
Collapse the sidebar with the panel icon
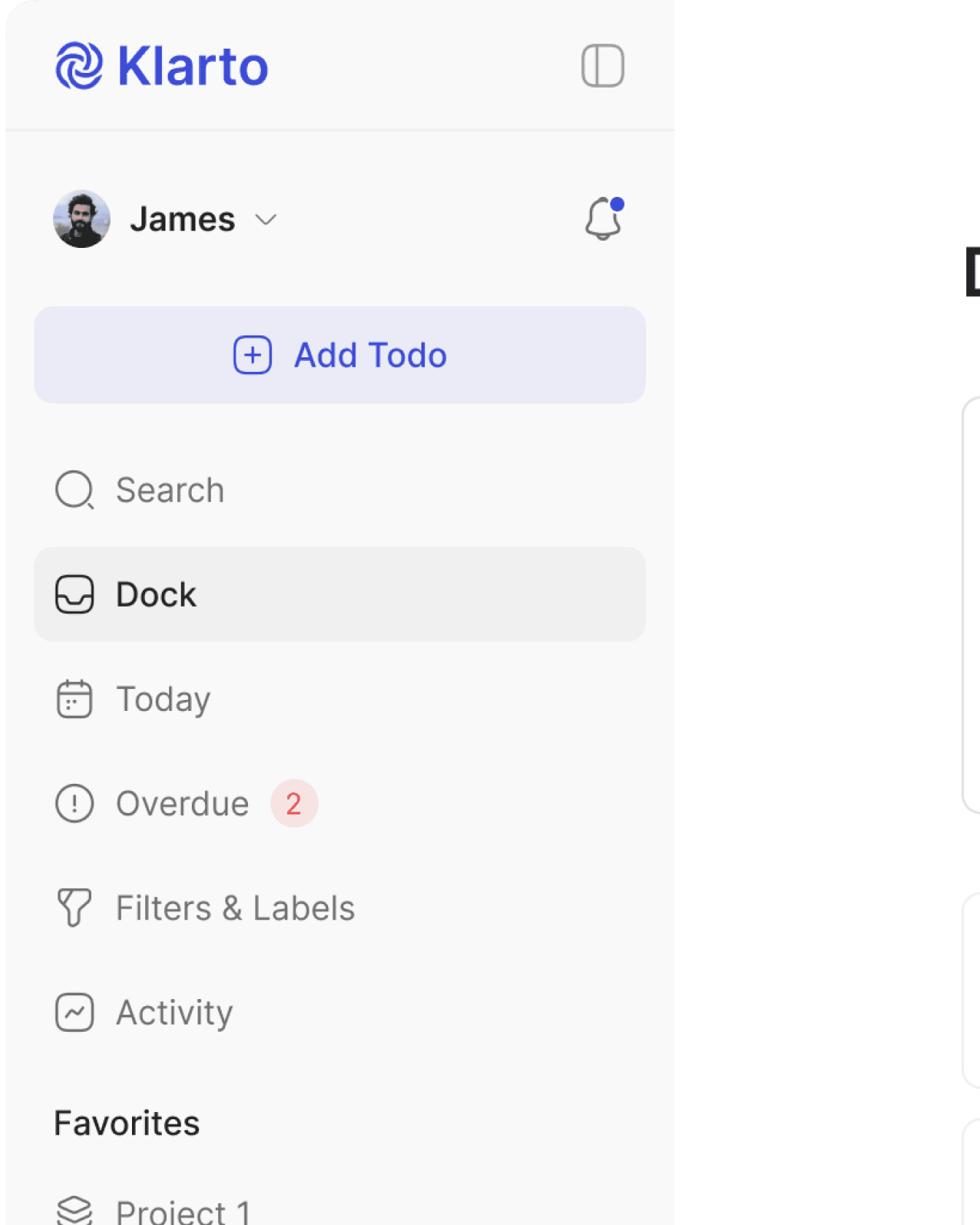602,66
